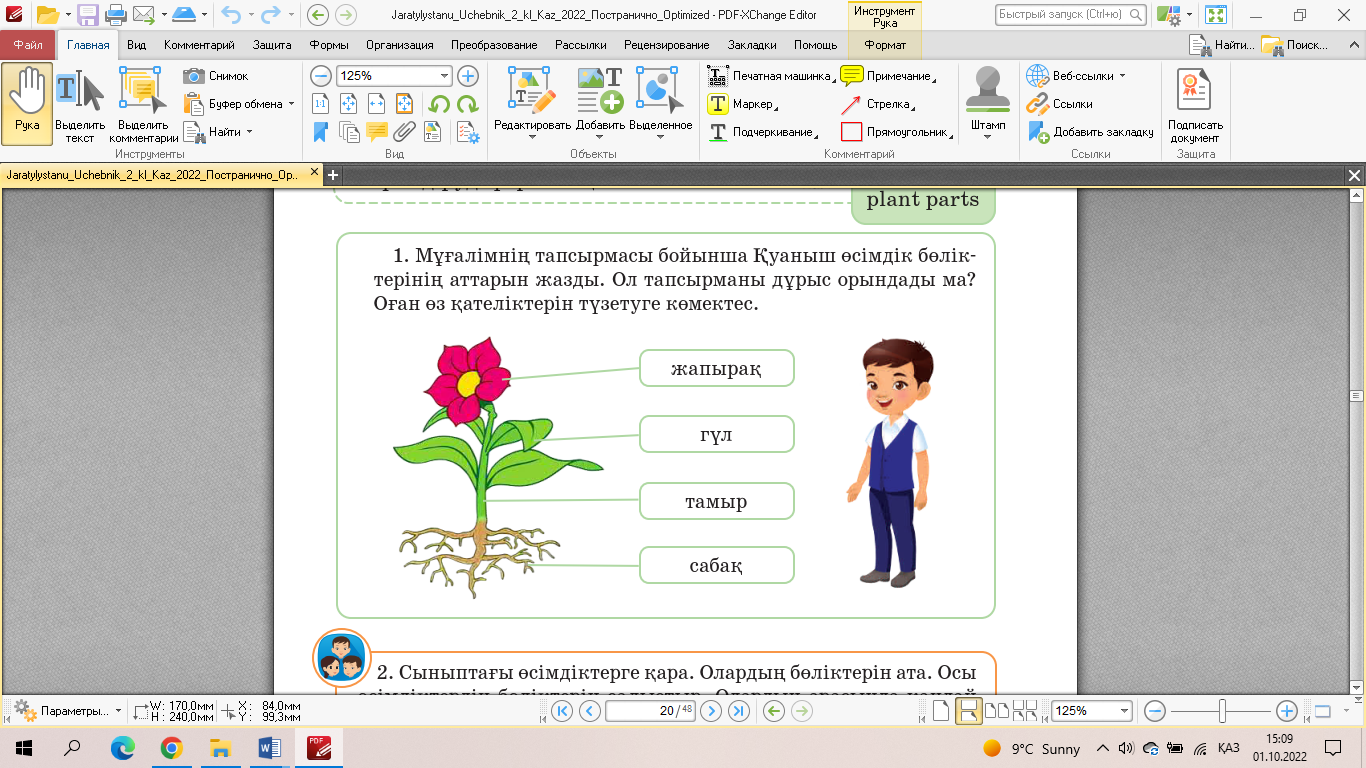1366x768 pixels.
Task: Click the zoom slider handle in status bar
Action: [1222, 711]
